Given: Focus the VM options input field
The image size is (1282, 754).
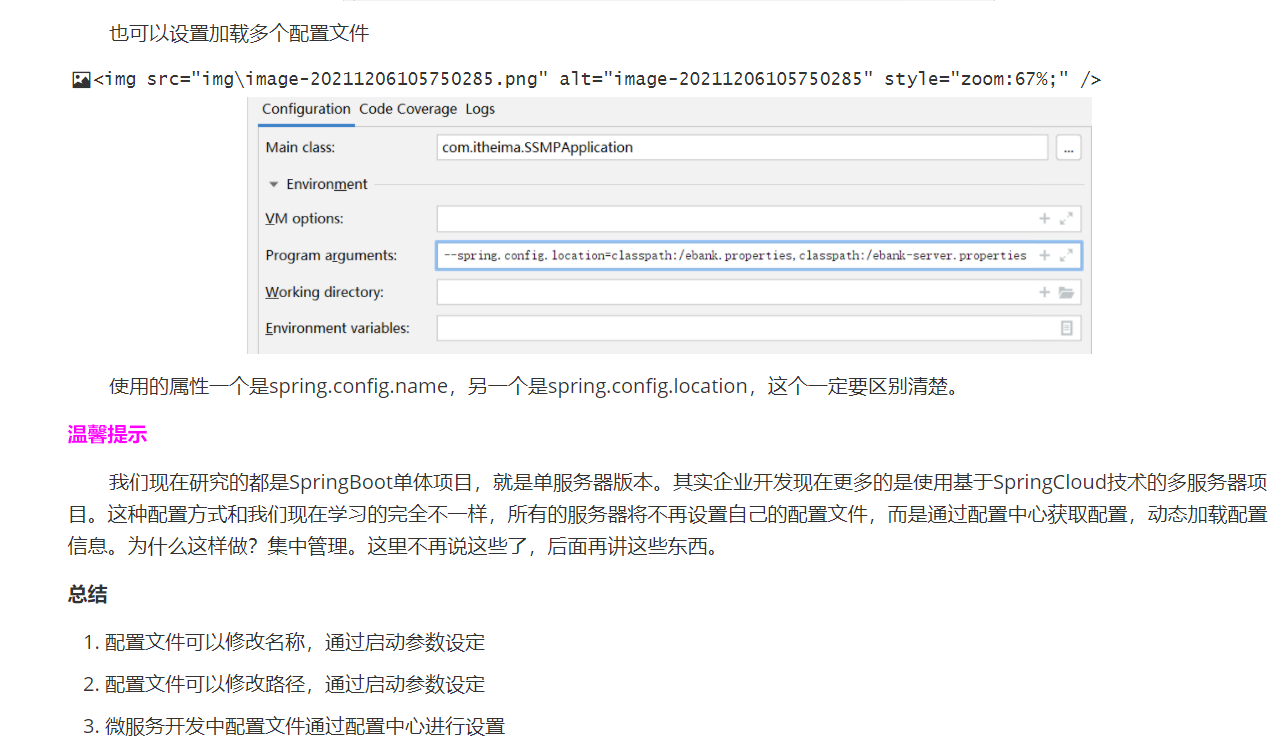Looking at the screenshot, I should click(x=759, y=218).
